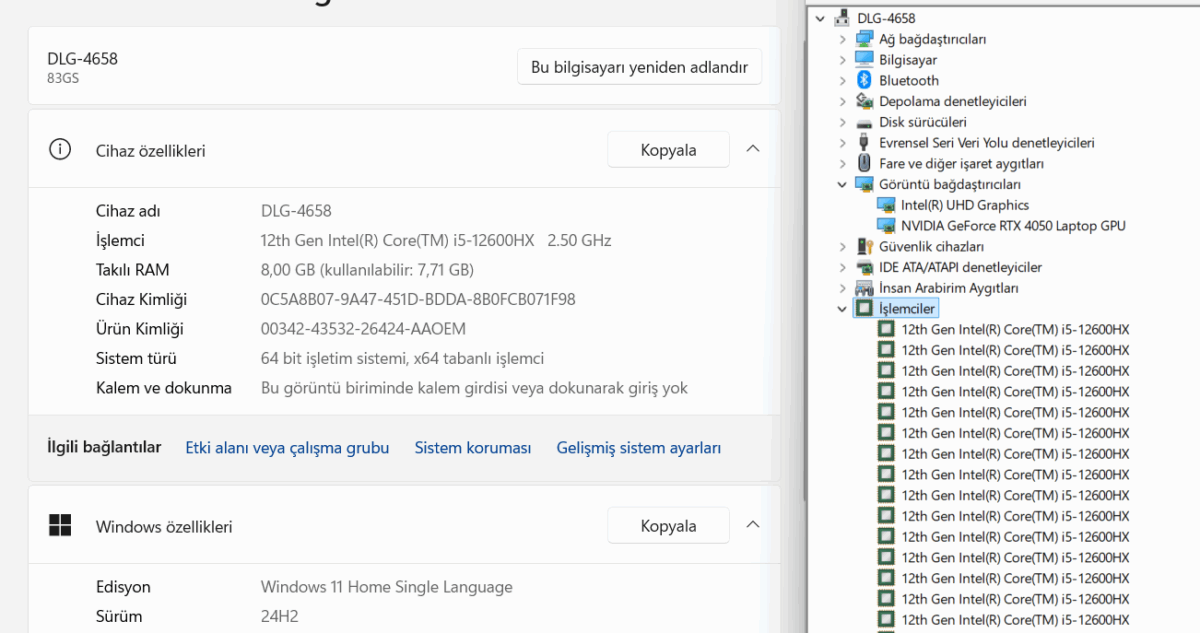
Task: Expand the Ağ bağdaştırıcıları node
Action: [x=843, y=39]
